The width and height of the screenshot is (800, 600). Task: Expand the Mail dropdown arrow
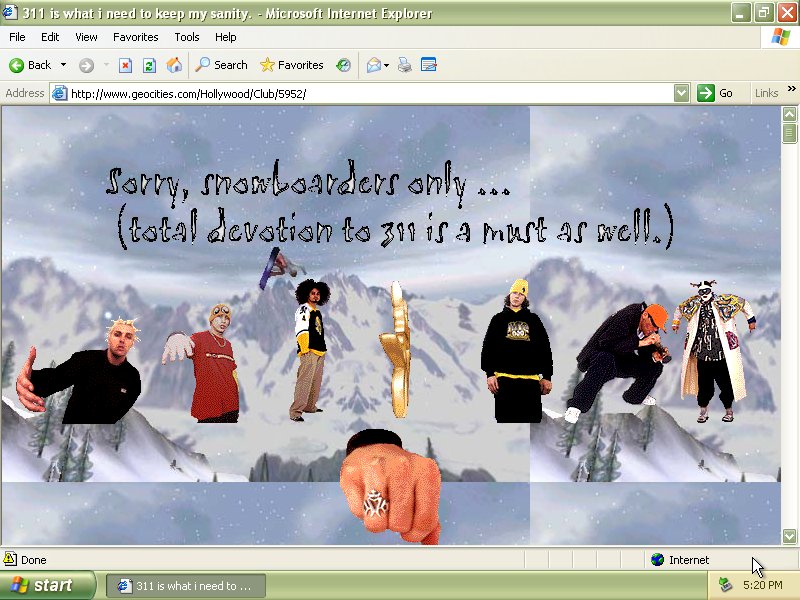point(386,65)
